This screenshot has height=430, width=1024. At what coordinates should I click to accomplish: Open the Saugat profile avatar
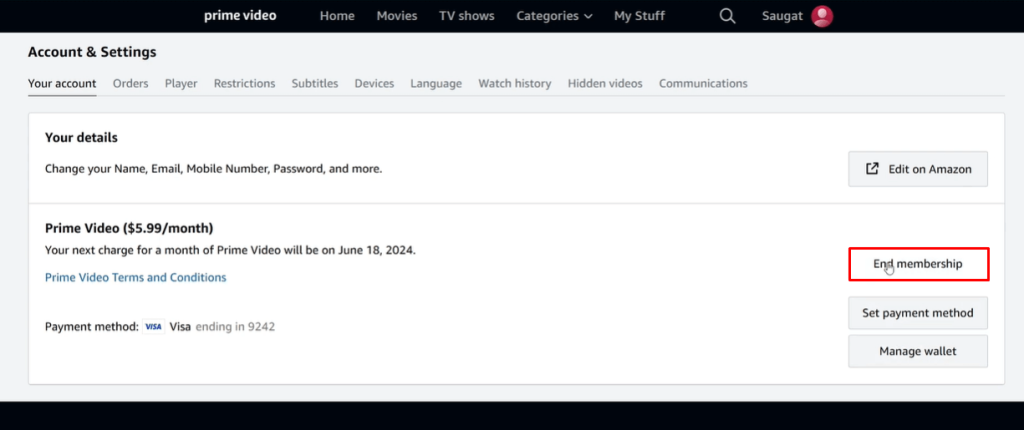click(822, 16)
